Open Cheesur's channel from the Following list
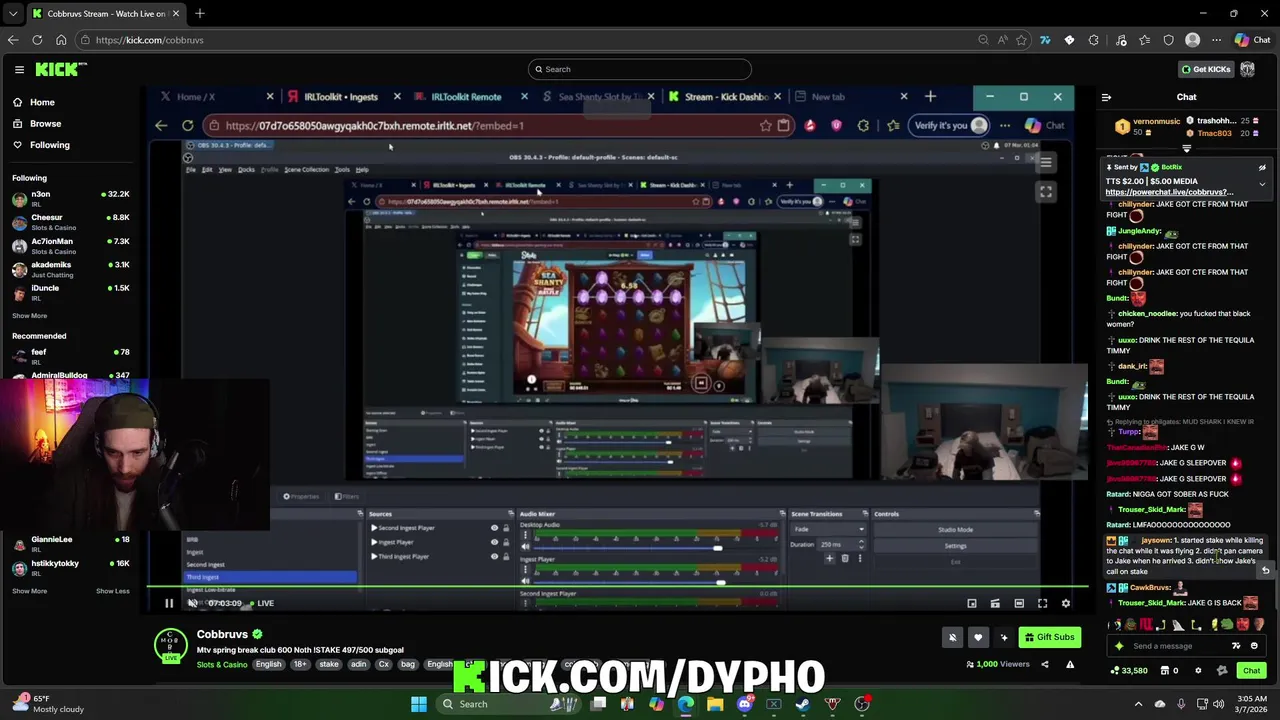Image resolution: width=1280 pixels, height=720 pixels. 70,222
